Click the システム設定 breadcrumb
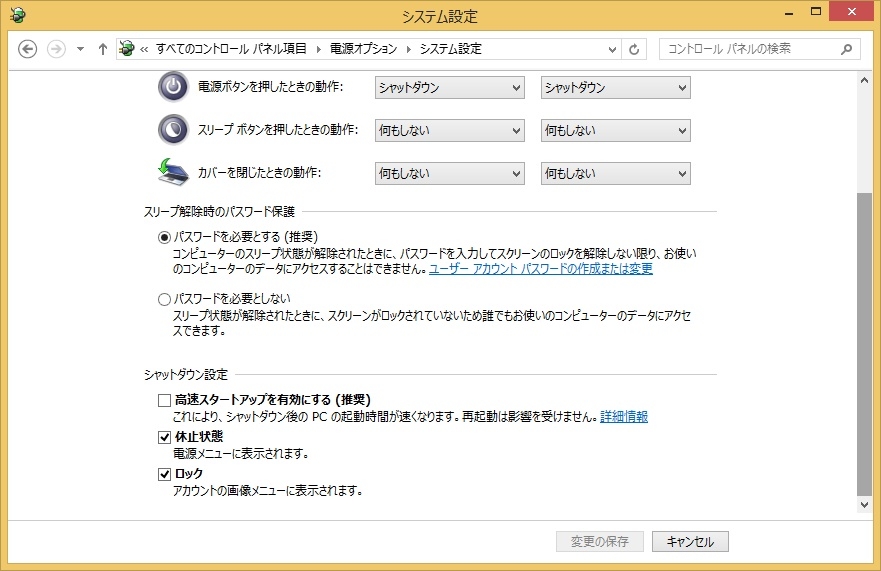This screenshot has height=571, width=881. (451, 49)
